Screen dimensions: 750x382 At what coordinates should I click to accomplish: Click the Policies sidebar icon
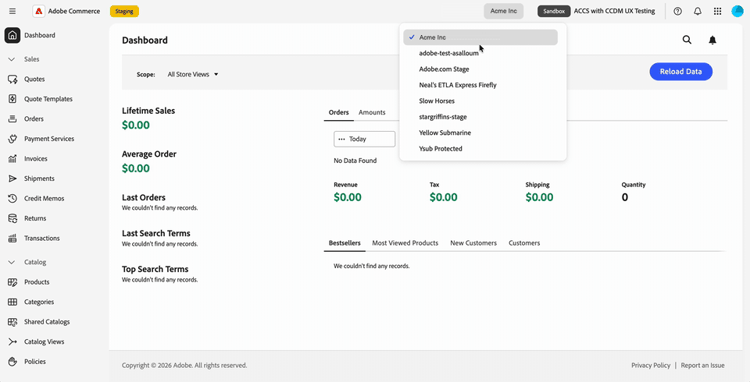coord(12,362)
